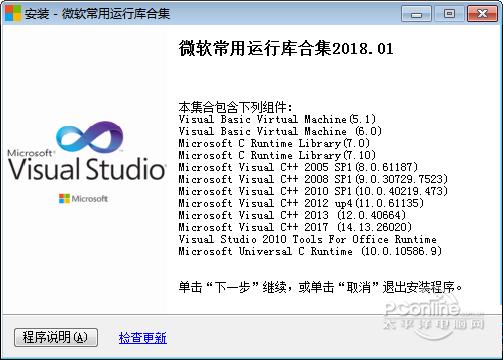Click Microsoft Visual C++ 2012 up4 line
This screenshot has height=360, width=503.
tap(301, 203)
